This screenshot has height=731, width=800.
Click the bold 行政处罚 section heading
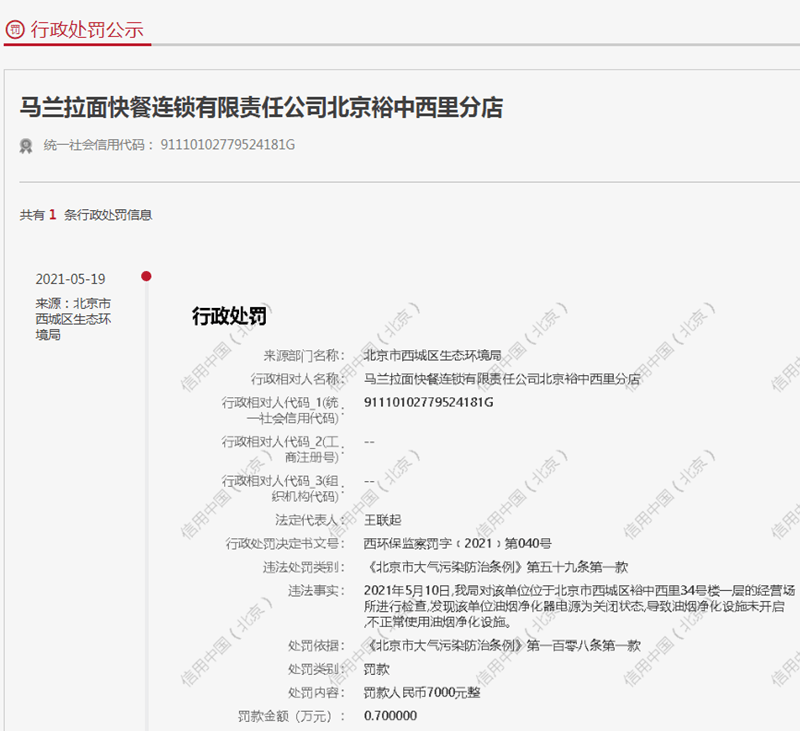(229, 316)
